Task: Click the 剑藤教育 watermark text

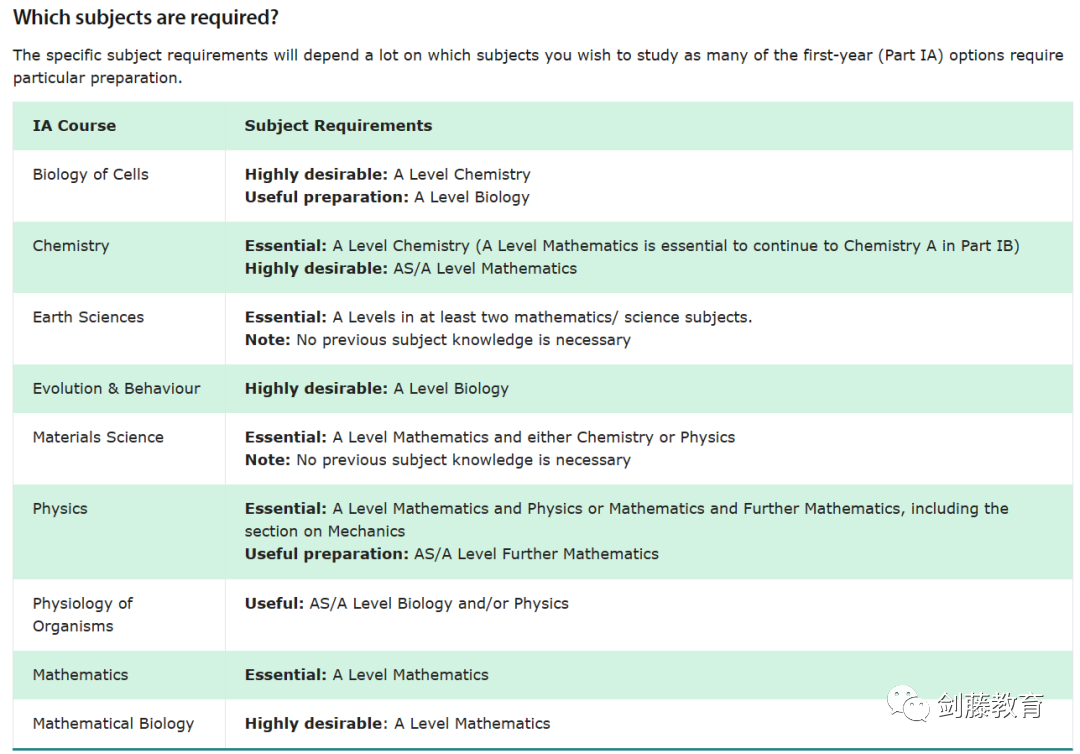Action: coord(990,706)
